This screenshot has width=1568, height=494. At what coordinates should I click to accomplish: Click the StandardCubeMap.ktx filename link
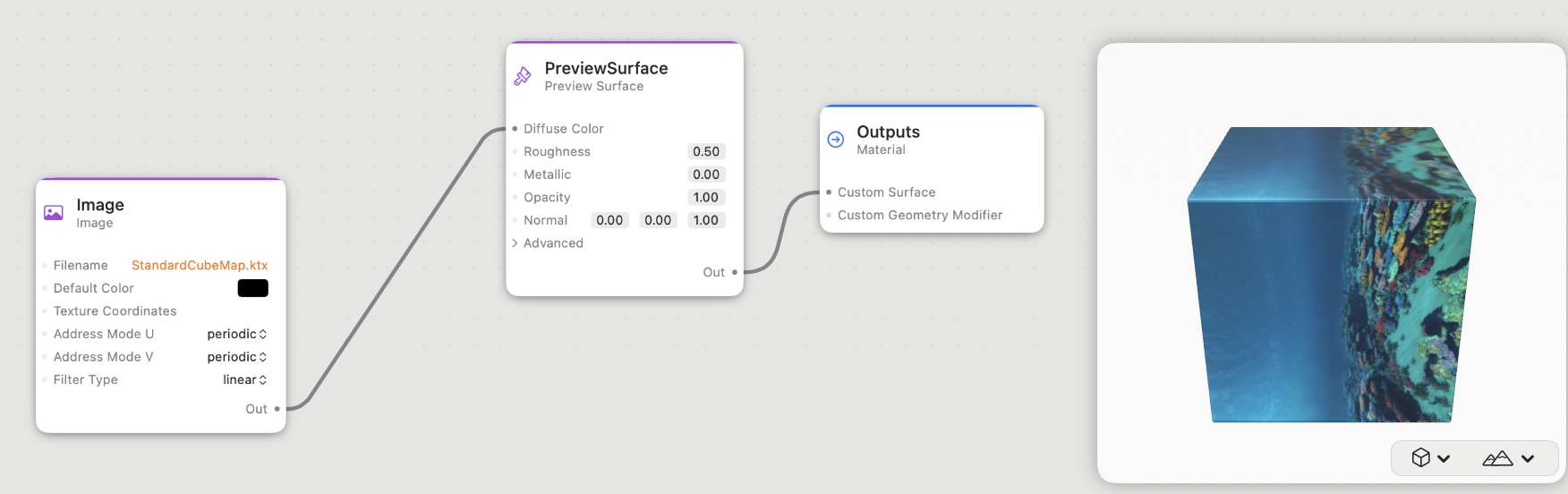click(200, 265)
